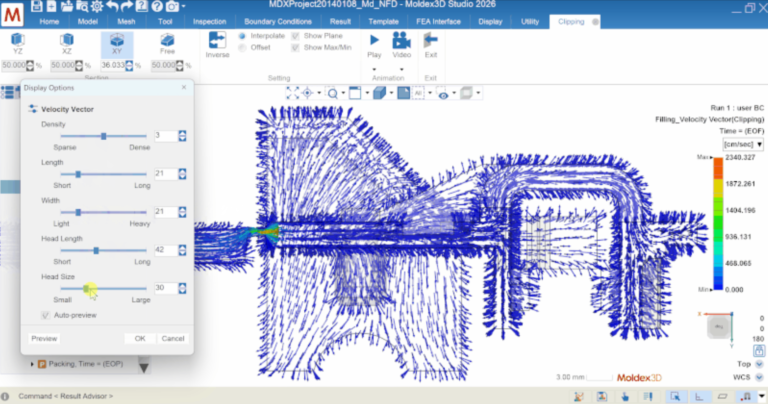Open the FEA Interface ribbon tab
The image size is (768, 404).
(x=438, y=22)
